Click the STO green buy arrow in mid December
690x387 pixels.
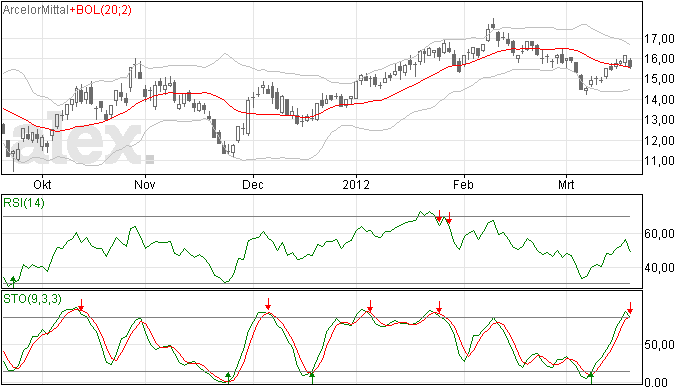click(312, 378)
